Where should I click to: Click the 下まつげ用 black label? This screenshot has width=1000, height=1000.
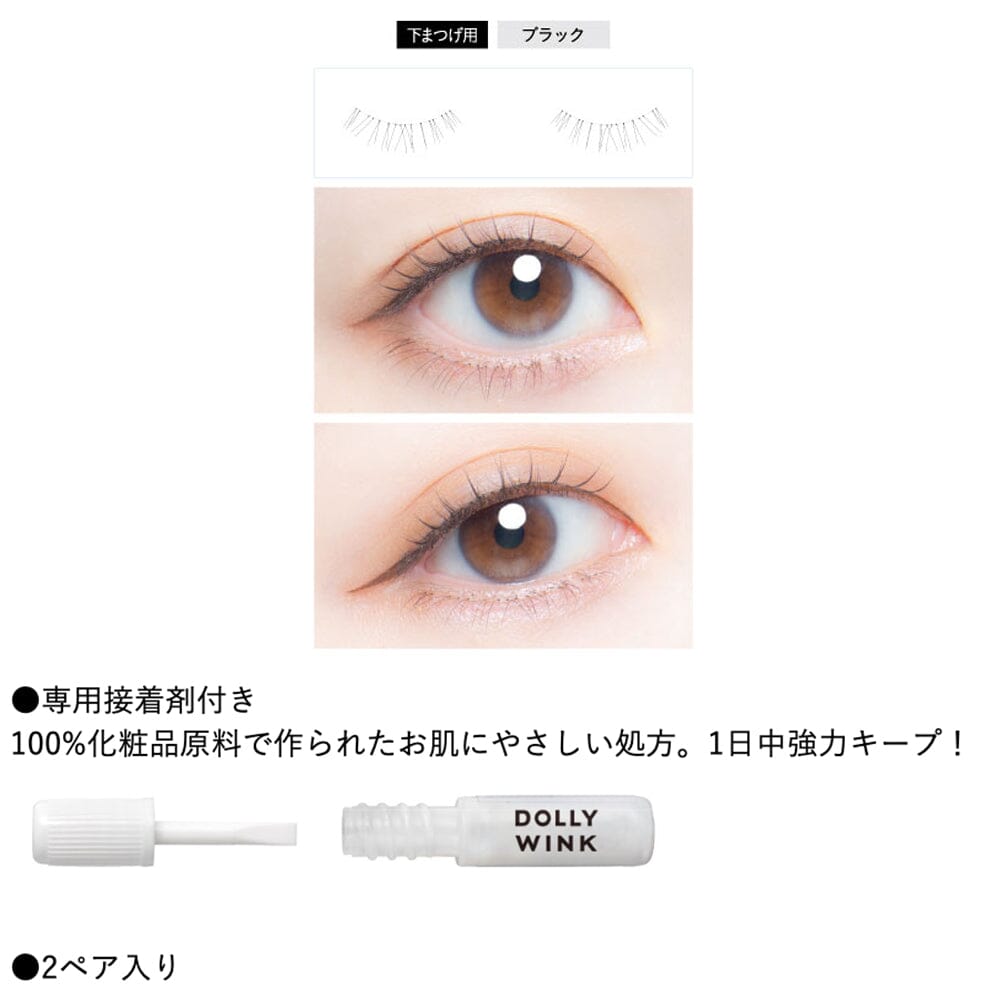click(x=442, y=34)
